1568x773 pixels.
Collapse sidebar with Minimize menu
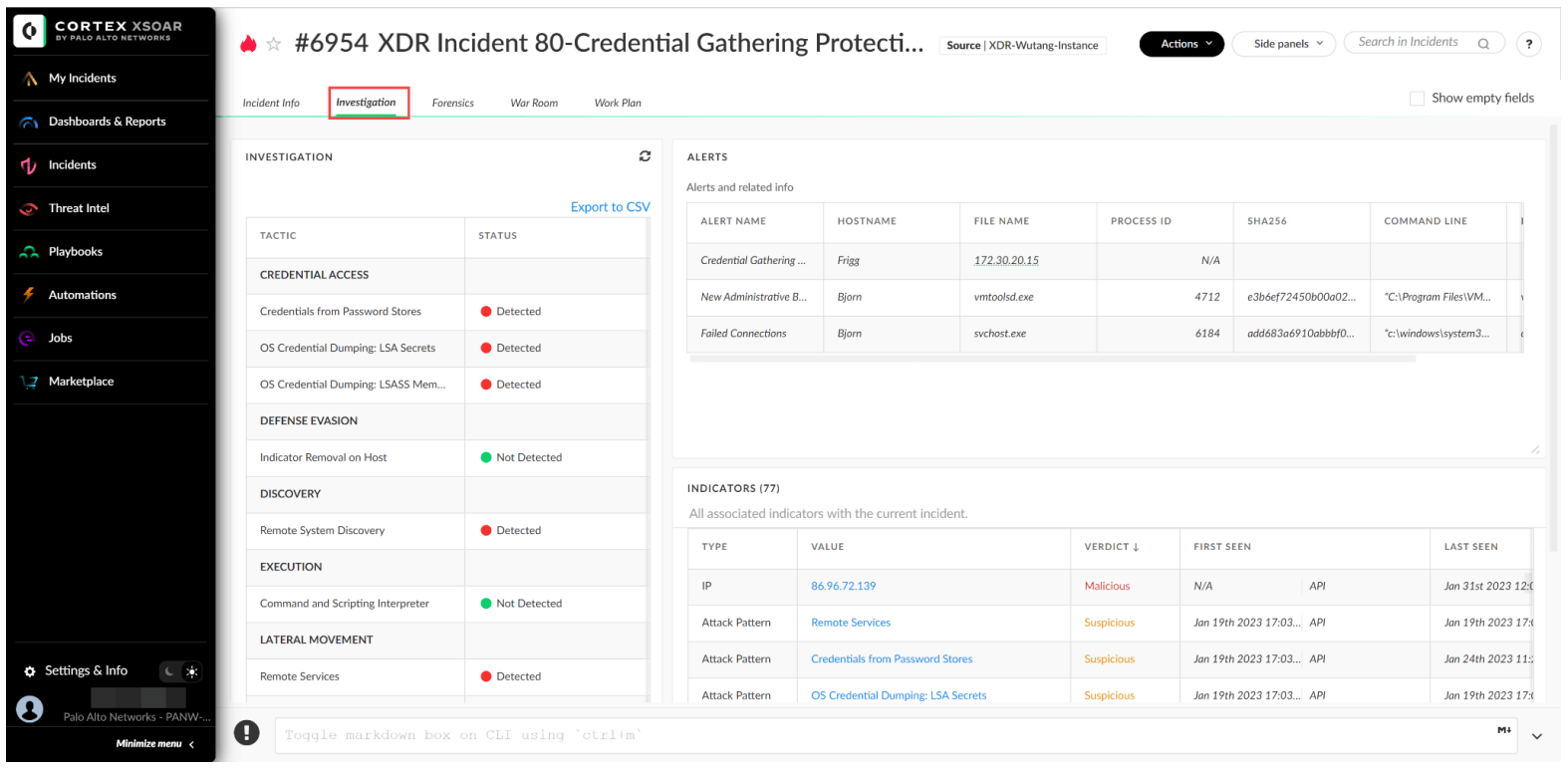(154, 744)
